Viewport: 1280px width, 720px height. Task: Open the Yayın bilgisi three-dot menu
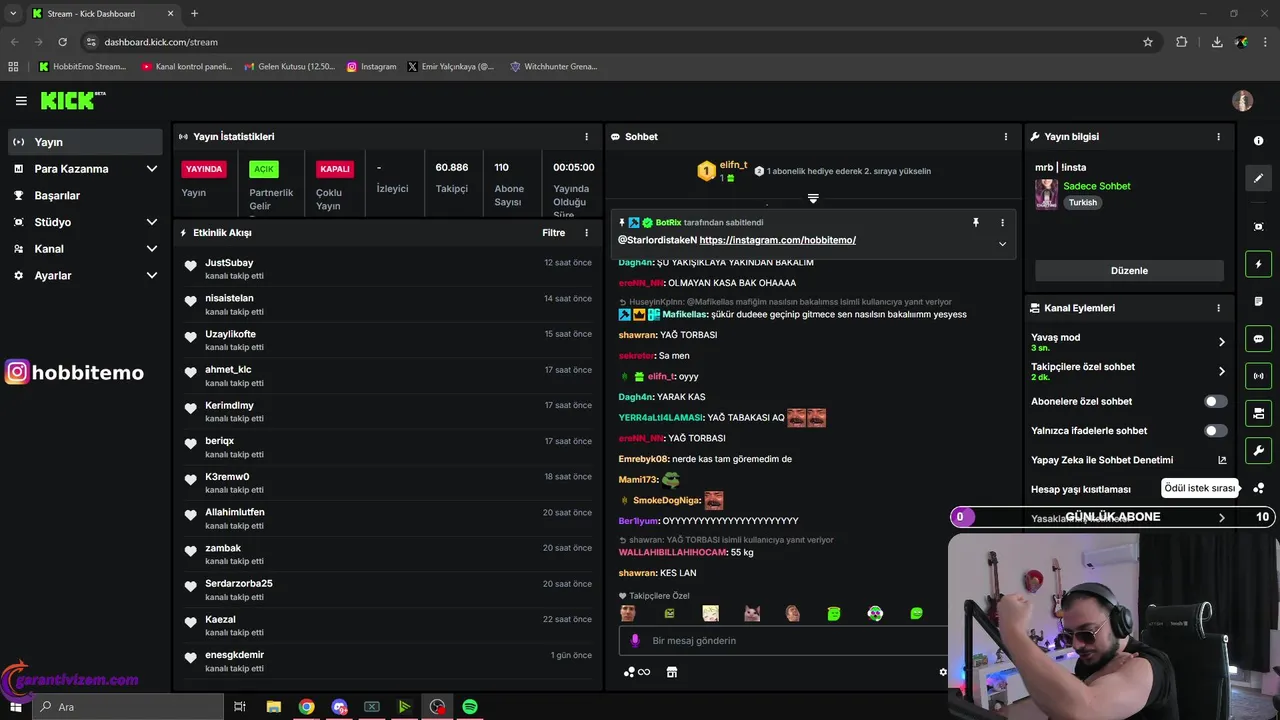pos(1218,137)
